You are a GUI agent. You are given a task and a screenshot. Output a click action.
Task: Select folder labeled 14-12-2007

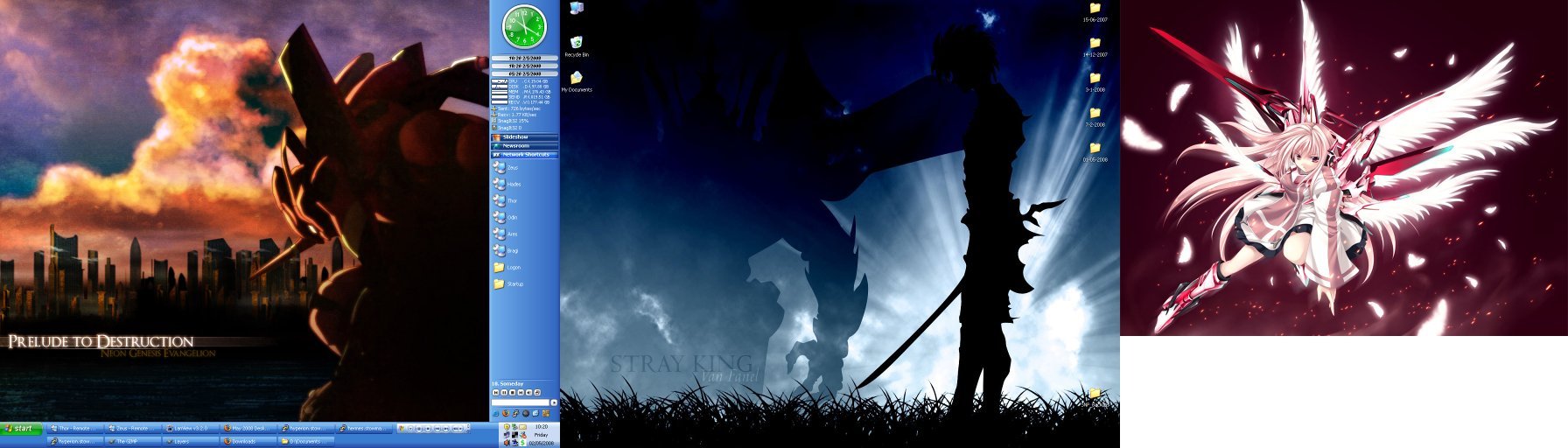point(1095,46)
